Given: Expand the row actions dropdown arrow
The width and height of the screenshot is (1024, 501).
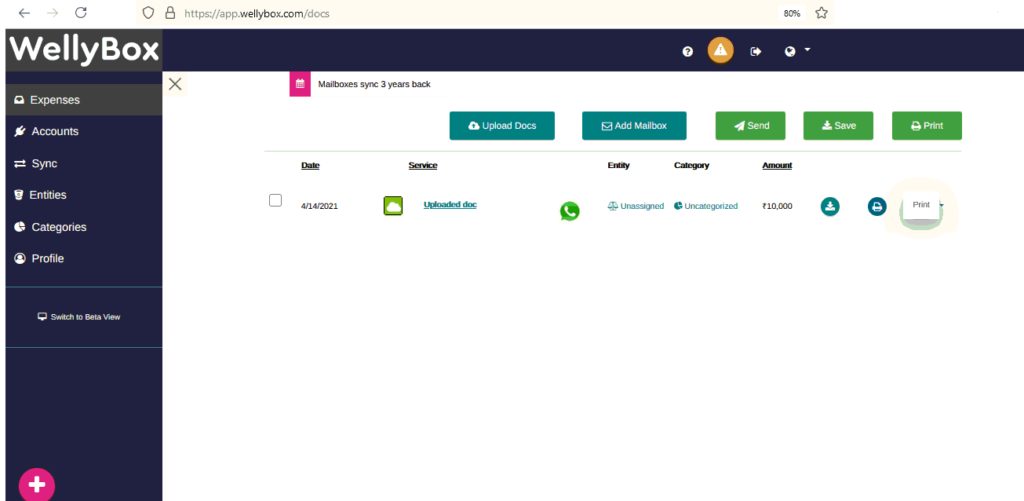Looking at the screenshot, I should tap(941, 206).
